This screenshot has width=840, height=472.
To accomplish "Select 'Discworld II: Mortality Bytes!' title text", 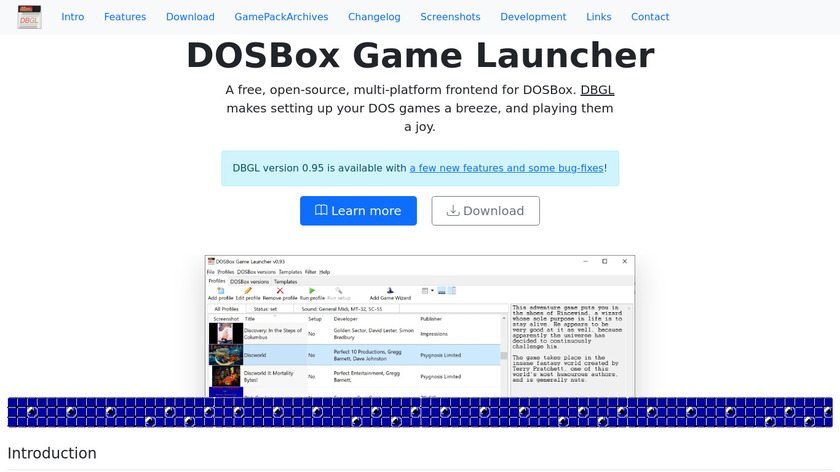I will click(x=268, y=376).
